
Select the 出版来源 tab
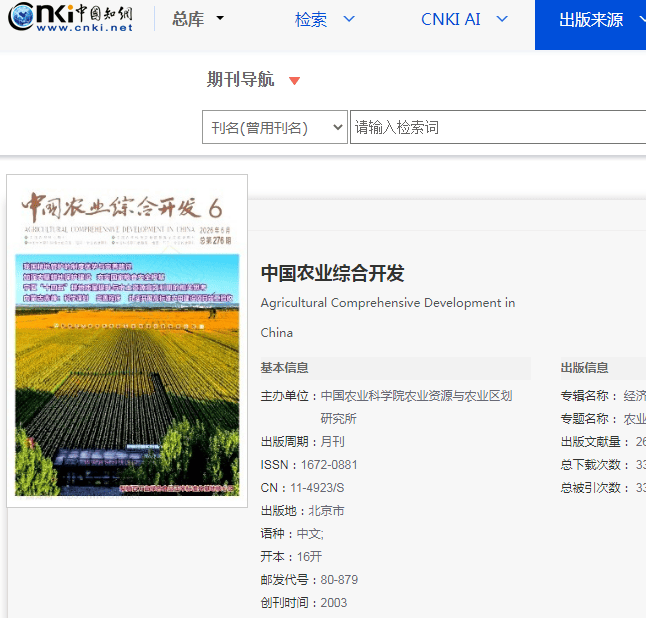coord(590,25)
